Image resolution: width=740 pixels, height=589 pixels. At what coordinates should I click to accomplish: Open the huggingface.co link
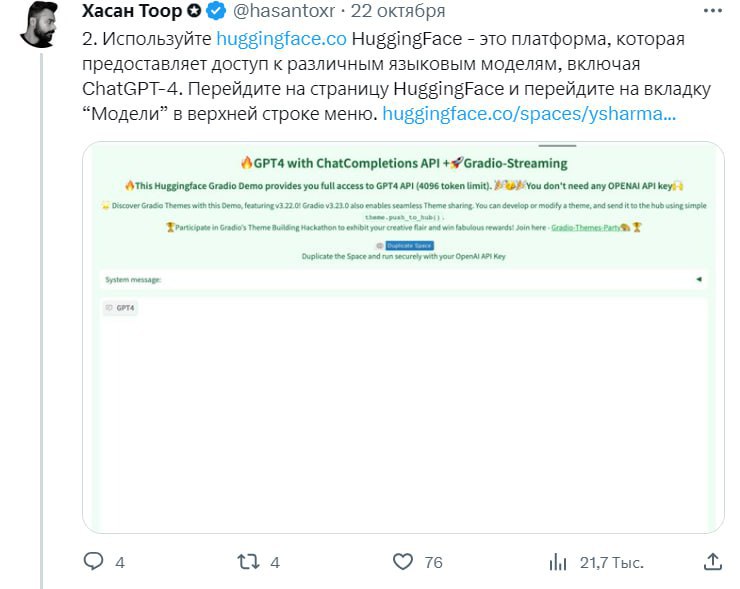(x=281, y=38)
